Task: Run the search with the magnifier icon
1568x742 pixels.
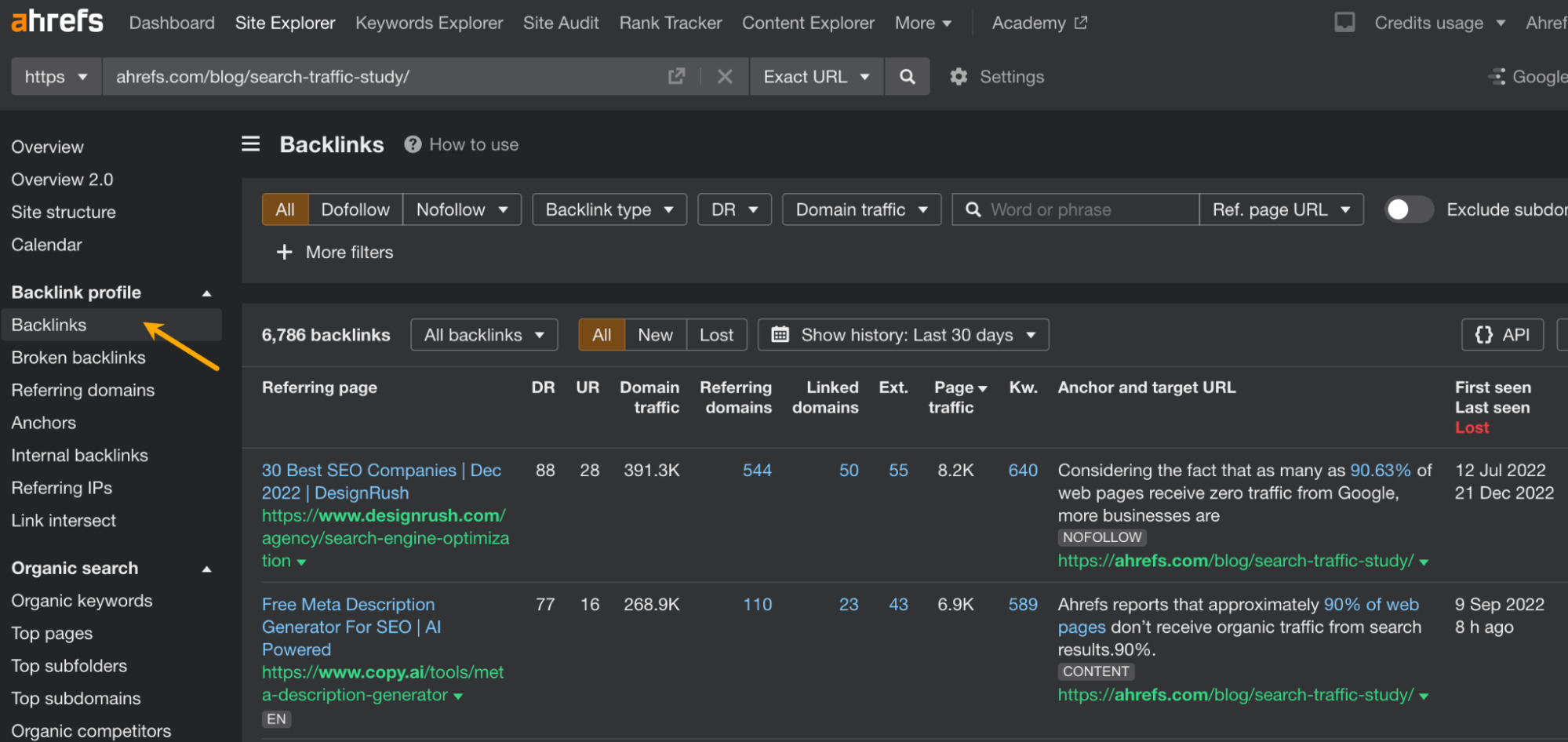Action: click(x=907, y=76)
